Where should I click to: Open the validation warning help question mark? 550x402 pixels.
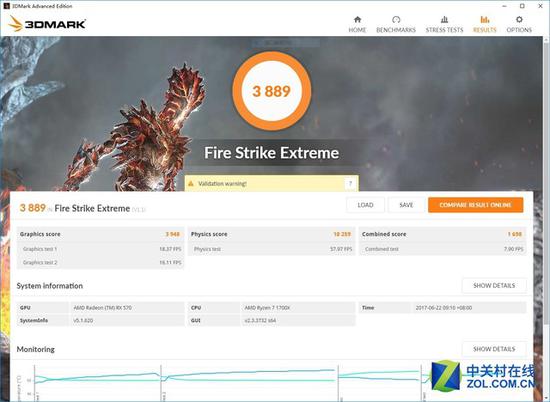(350, 183)
